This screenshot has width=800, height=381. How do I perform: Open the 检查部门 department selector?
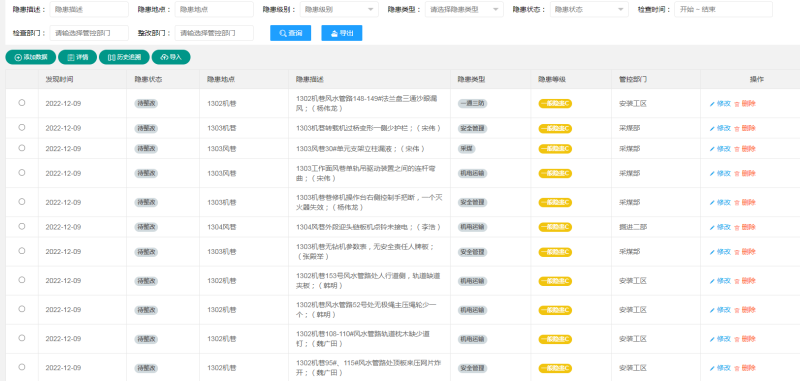click(x=89, y=33)
